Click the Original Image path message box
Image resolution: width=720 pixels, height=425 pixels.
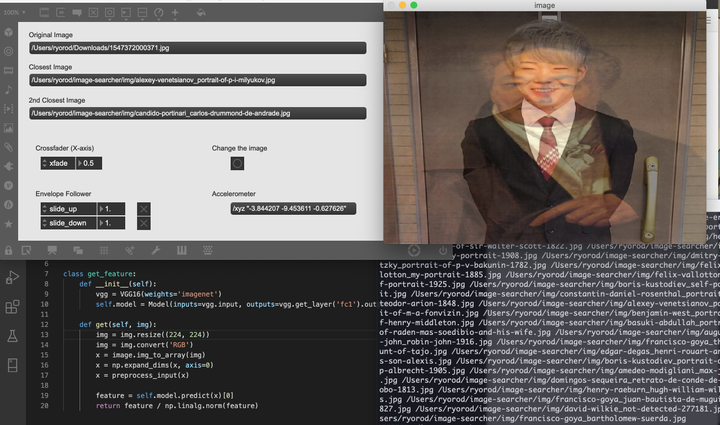coord(197,48)
